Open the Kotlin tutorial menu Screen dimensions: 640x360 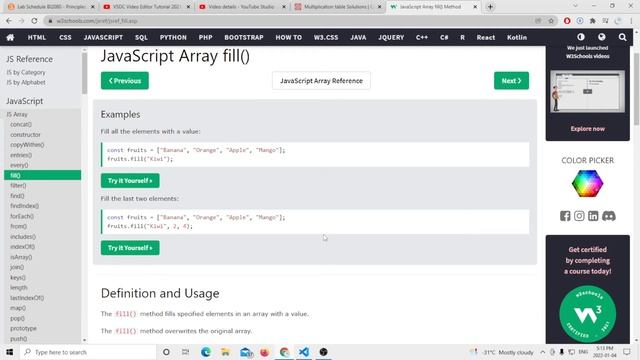pyautogui.click(x=517, y=37)
